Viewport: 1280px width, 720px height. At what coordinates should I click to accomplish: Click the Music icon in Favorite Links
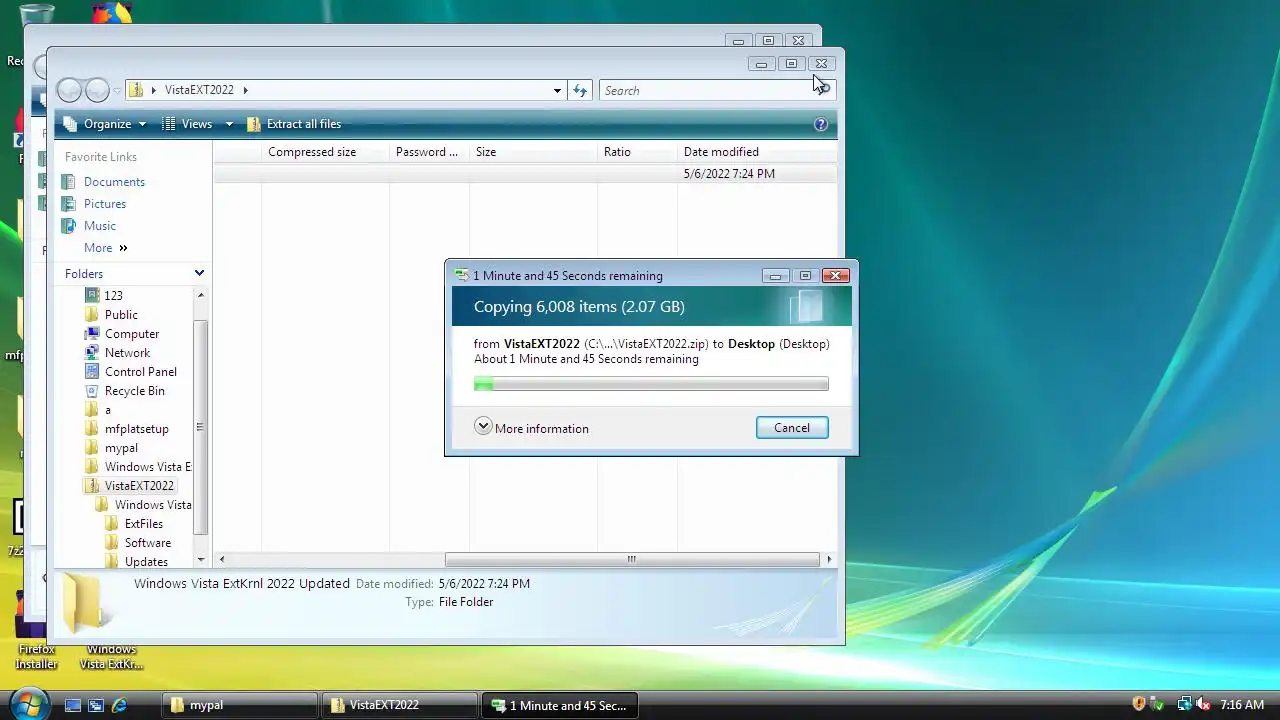(69, 226)
